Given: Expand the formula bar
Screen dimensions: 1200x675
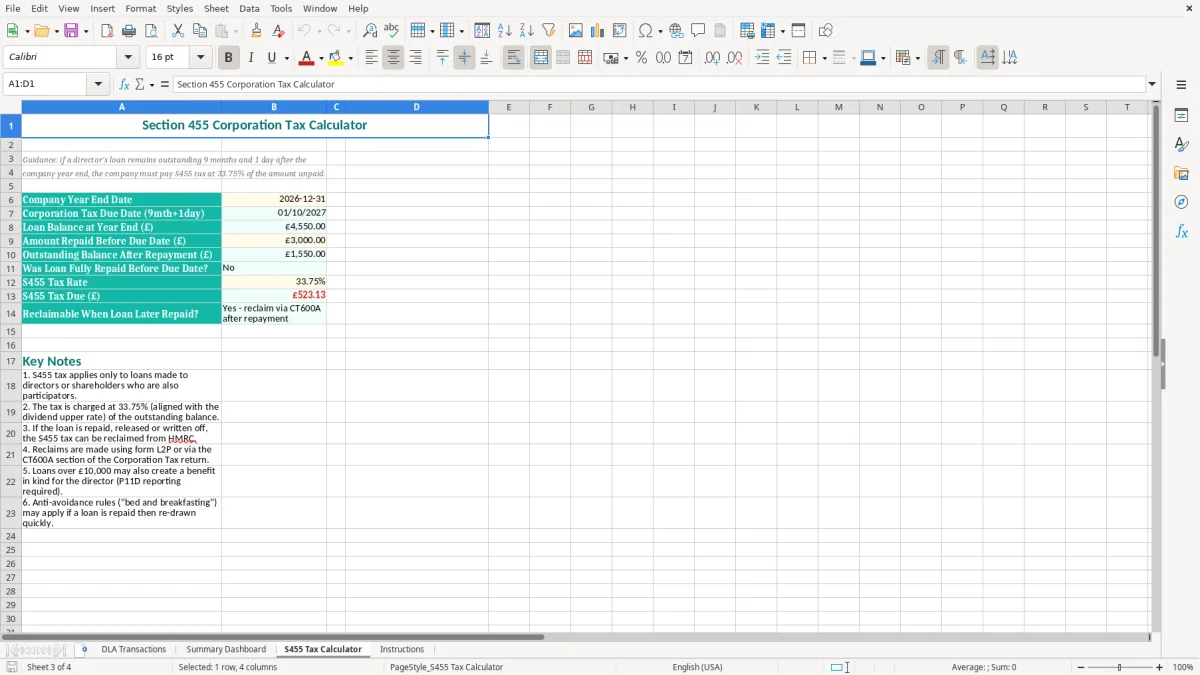Looking at the screenshot, I should (x=1152, y=84).
